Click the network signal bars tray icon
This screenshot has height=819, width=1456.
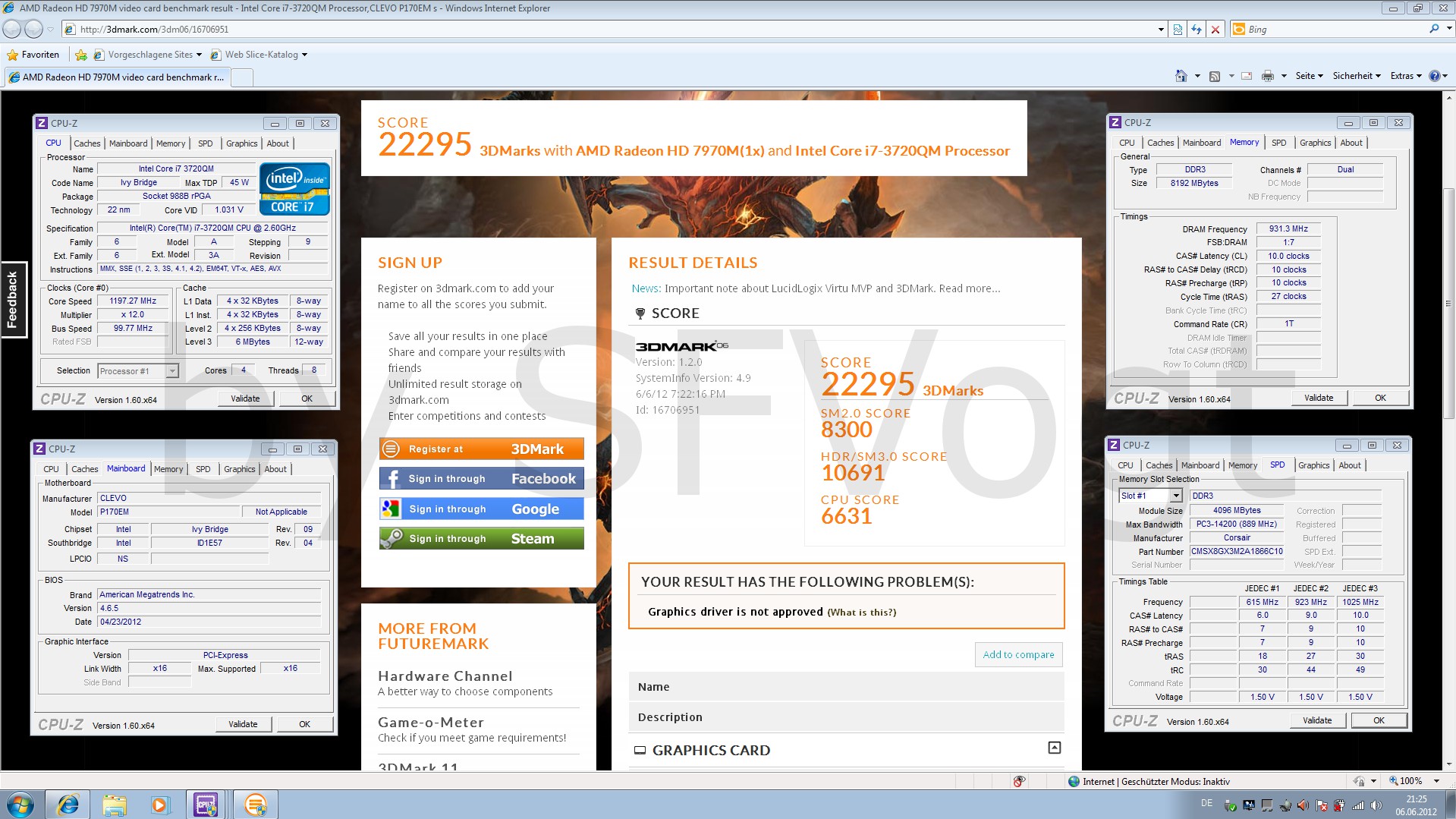pyautogui.click(x=1358, y=805)
